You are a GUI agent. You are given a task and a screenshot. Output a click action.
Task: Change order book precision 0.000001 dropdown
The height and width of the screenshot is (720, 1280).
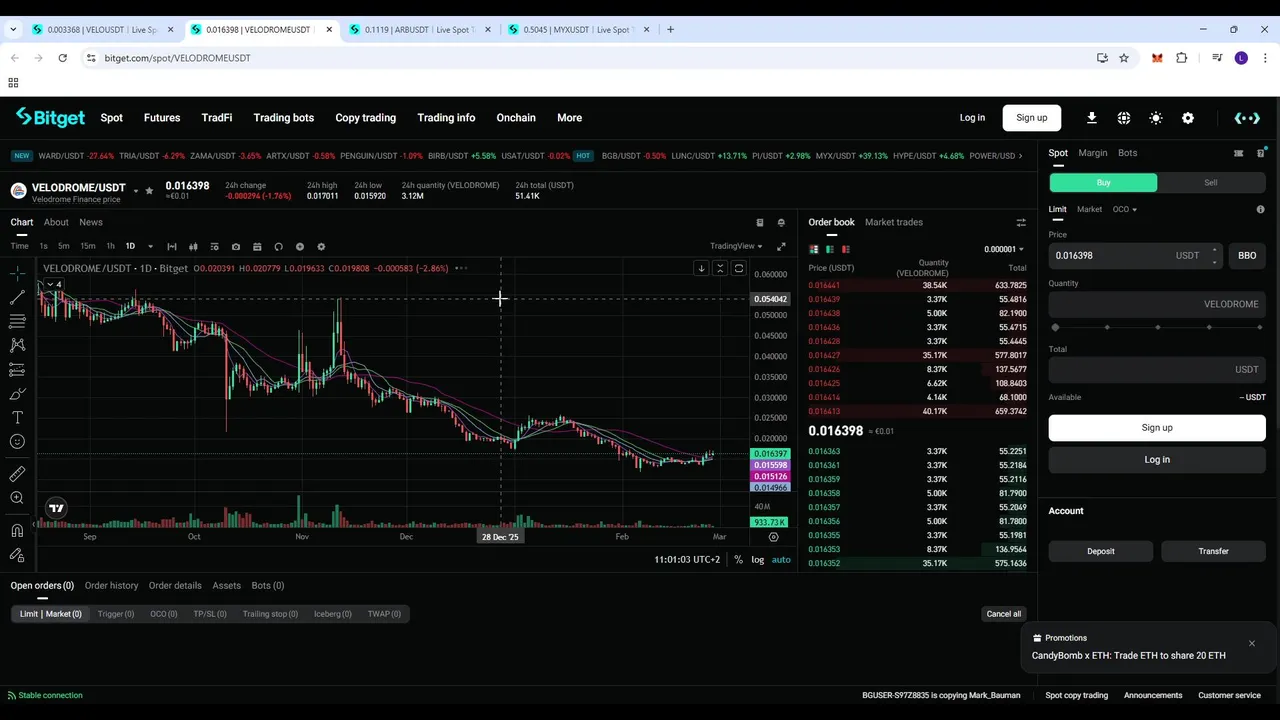[1004, 249]
